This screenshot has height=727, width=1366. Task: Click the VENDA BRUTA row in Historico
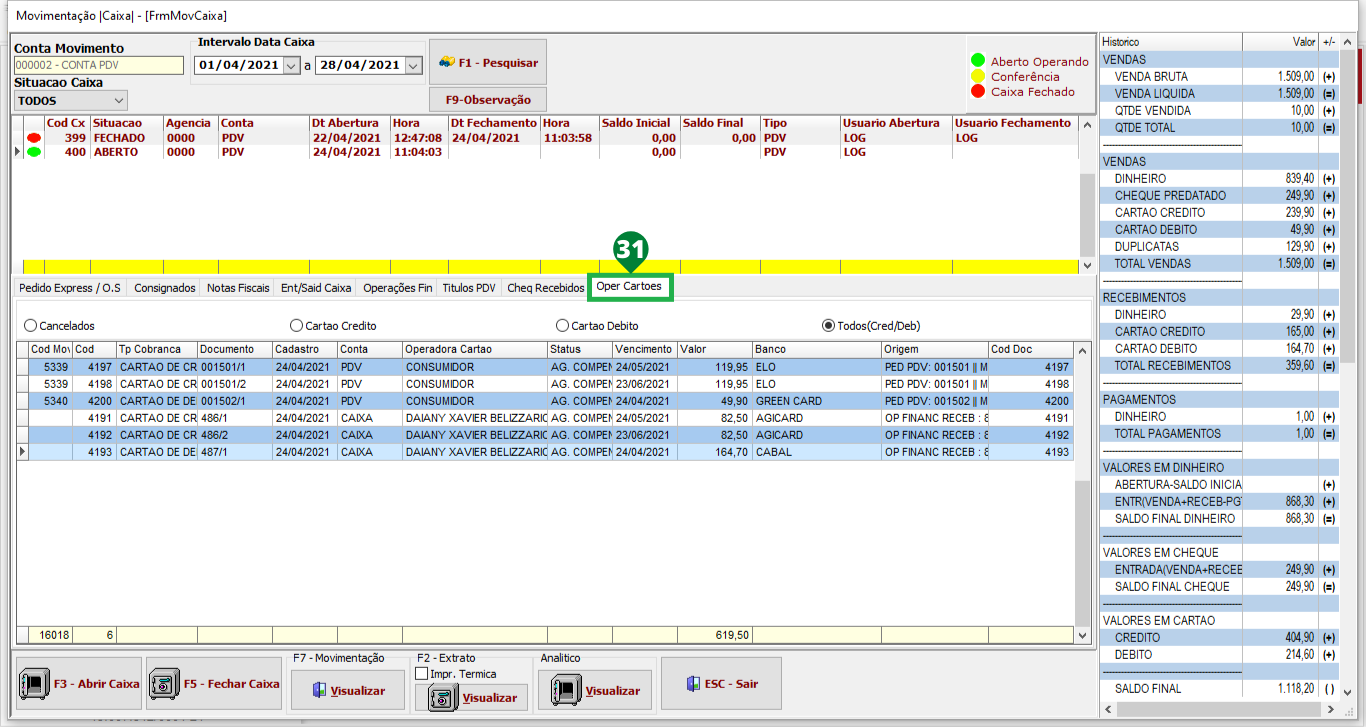1219,76
